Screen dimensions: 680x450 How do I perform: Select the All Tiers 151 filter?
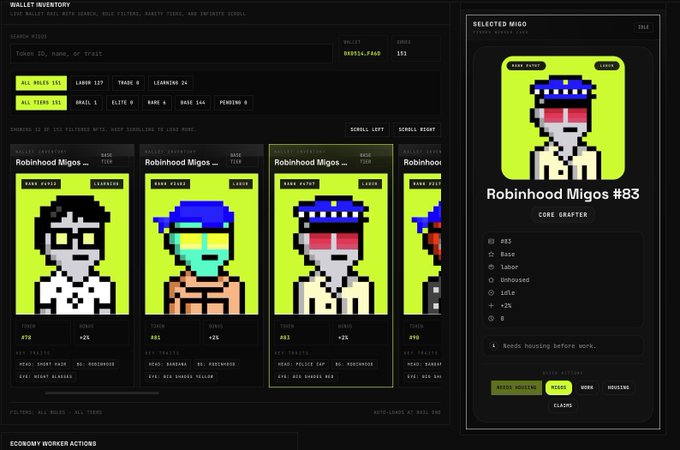click(41, 103)
